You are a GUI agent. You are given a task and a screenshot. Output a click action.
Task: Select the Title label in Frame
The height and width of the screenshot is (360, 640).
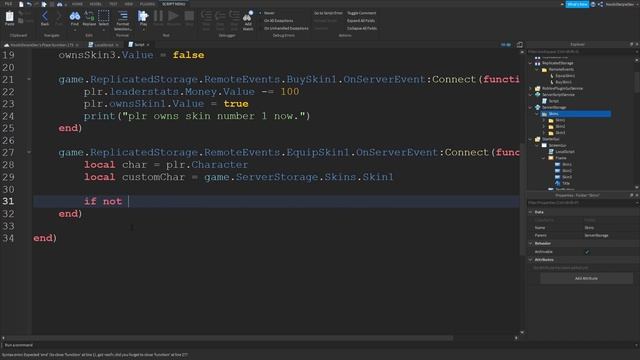566,183
